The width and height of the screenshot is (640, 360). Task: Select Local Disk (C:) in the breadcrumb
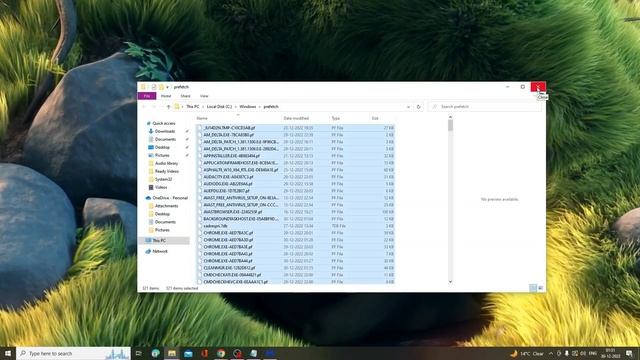(219, 107)
